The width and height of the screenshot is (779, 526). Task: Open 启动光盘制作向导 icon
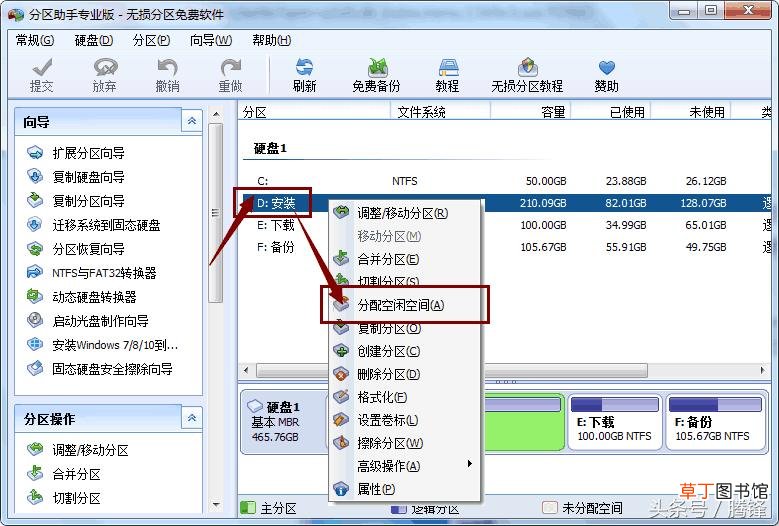click(x=35, y=320)
